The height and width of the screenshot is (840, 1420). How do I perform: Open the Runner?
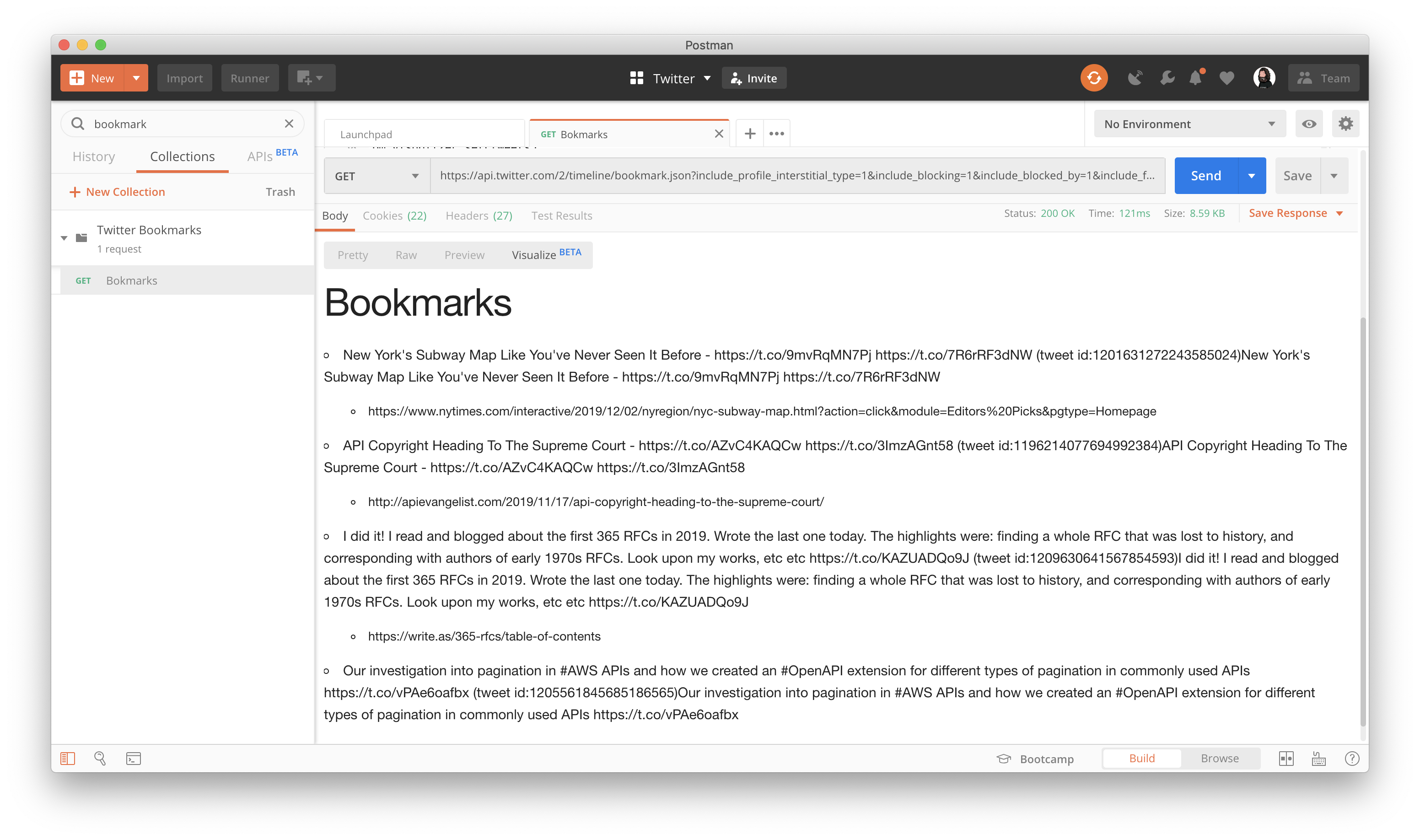[x=250, y=78]
